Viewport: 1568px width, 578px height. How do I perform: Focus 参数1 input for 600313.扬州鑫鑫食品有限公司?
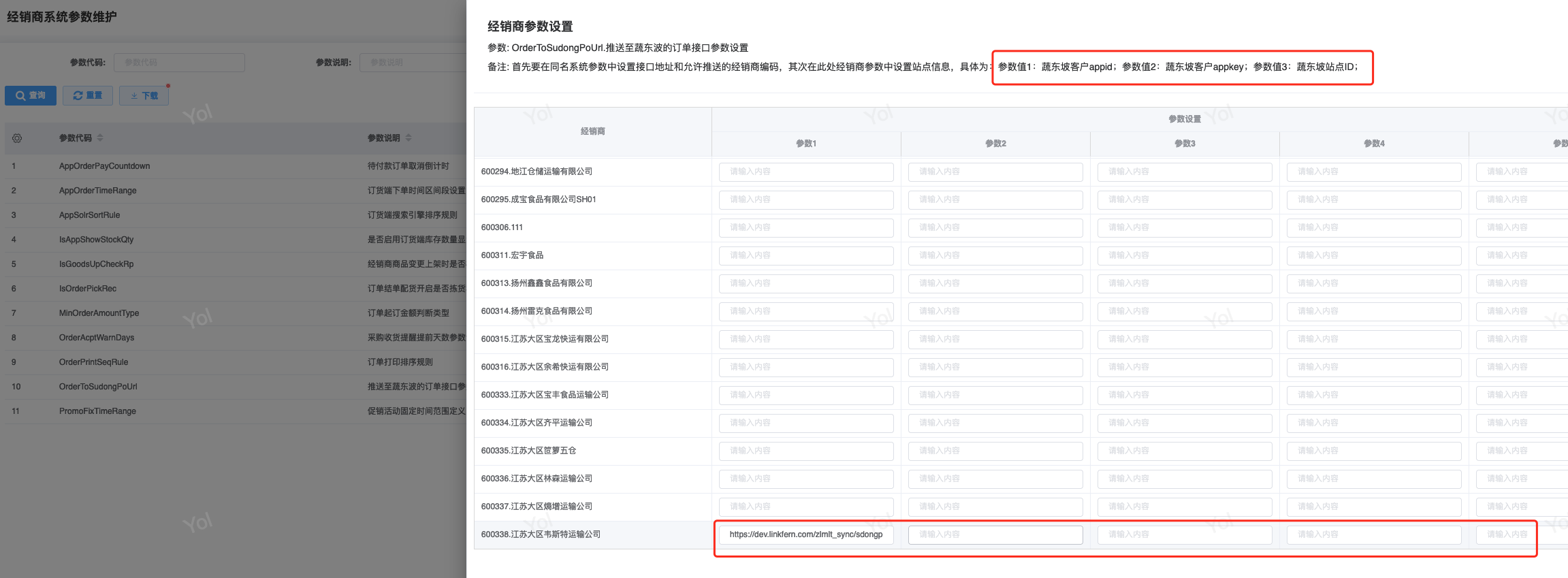[x=806, y=283]
